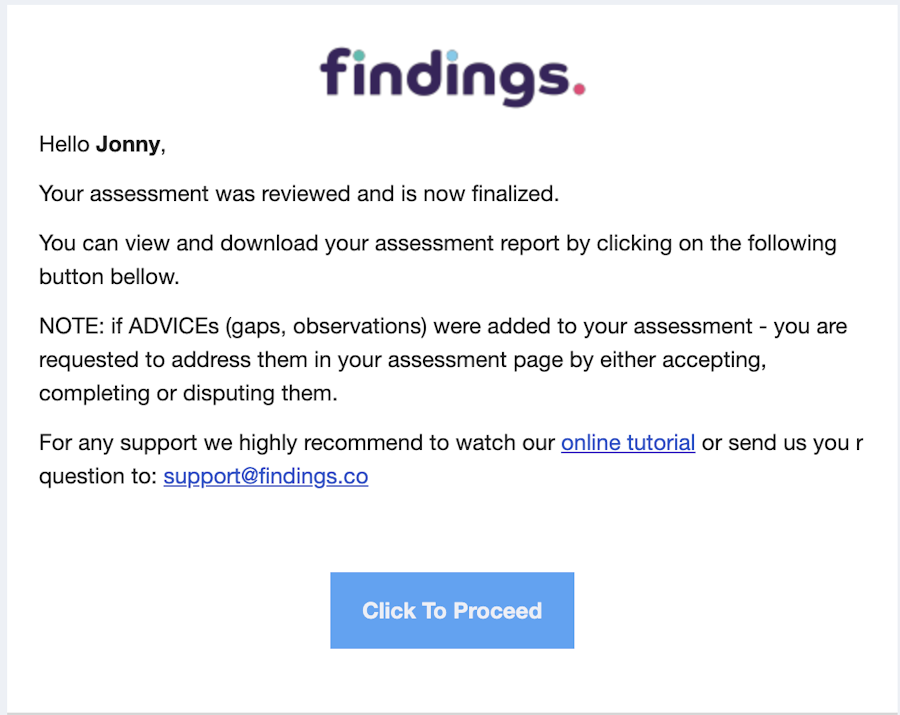Click the pink dot in the findings logo
Screen dimensions: 900x715
[579, 90]
